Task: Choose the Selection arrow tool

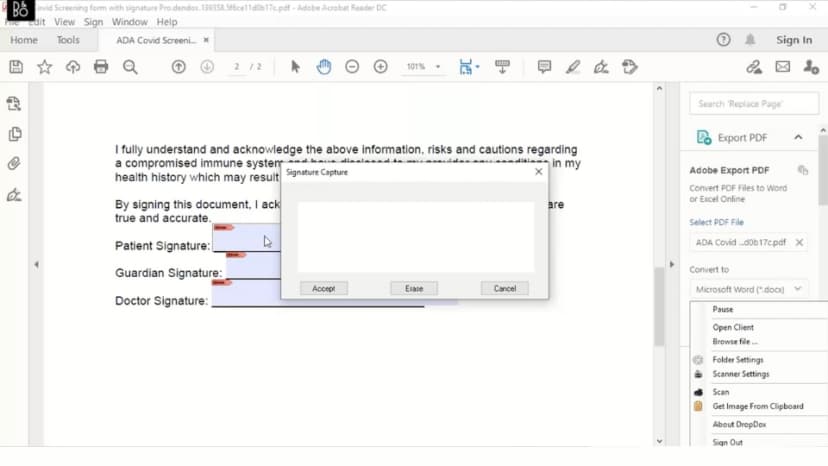Action: [295, 67]
